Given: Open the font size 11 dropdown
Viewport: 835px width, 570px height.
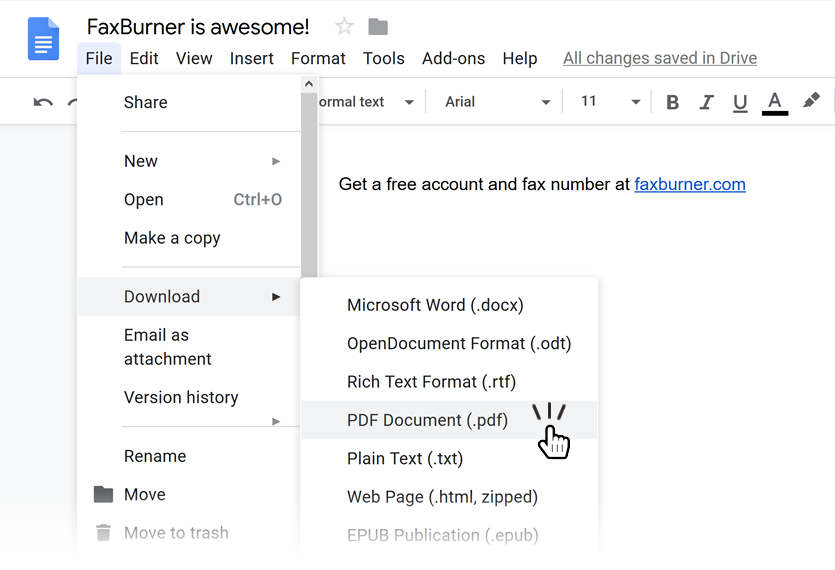Looking at the screenshot, I should 610,102.
